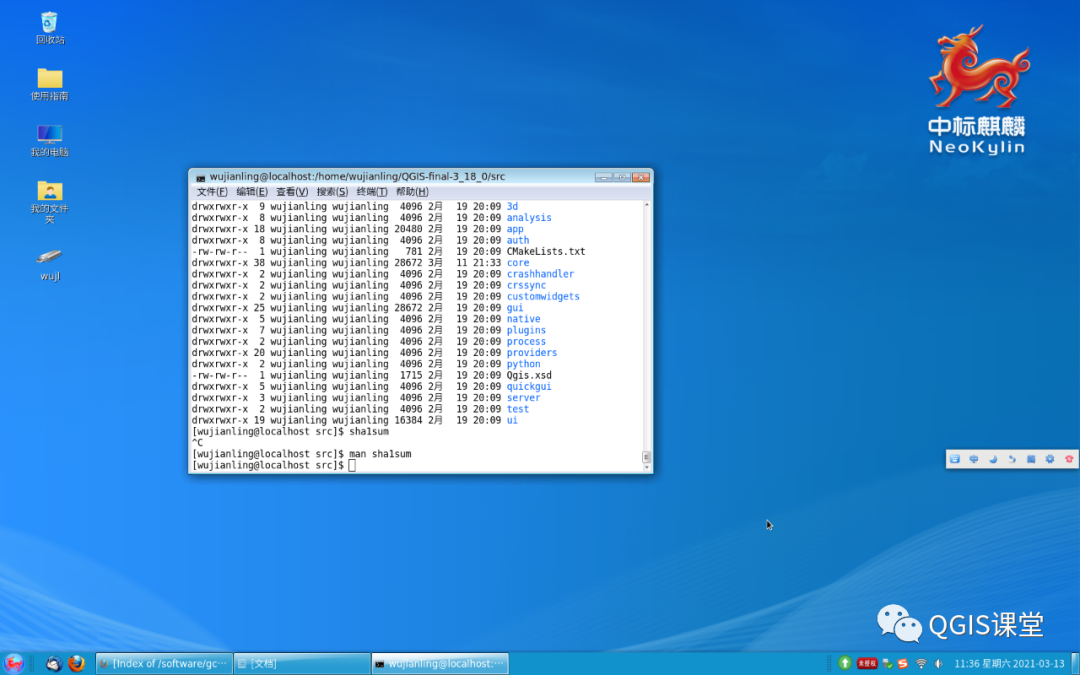Viewport: 1080px width, 675px height.
Task: Click the red 未授权 tray badge
Action: (x=867, y=663)
